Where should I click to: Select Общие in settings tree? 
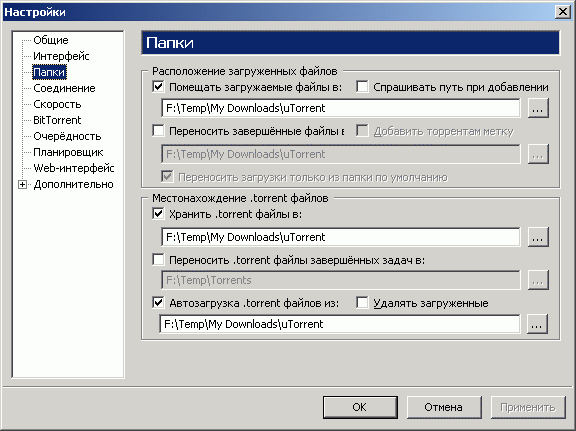(x=51, y=40)
